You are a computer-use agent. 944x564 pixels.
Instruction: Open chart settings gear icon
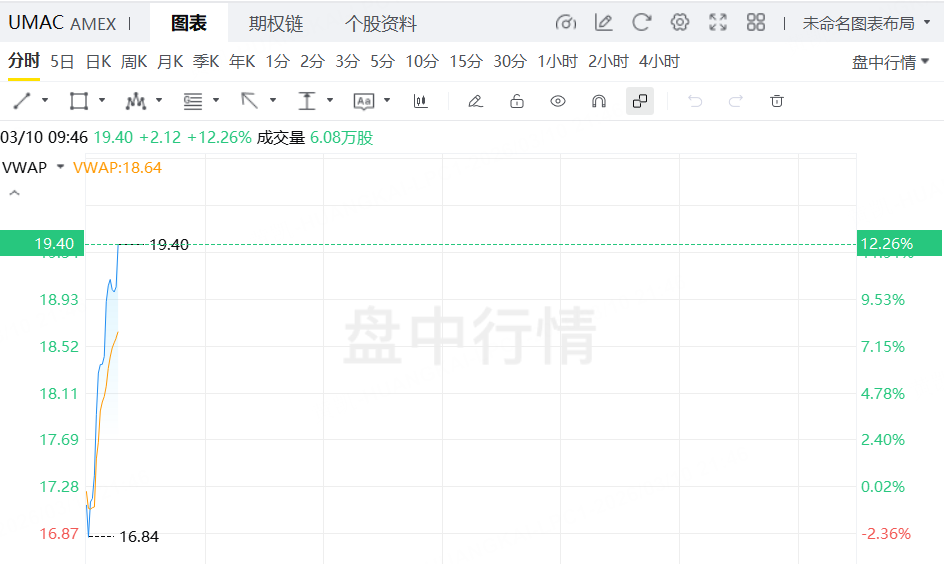[x=680, y=23]
